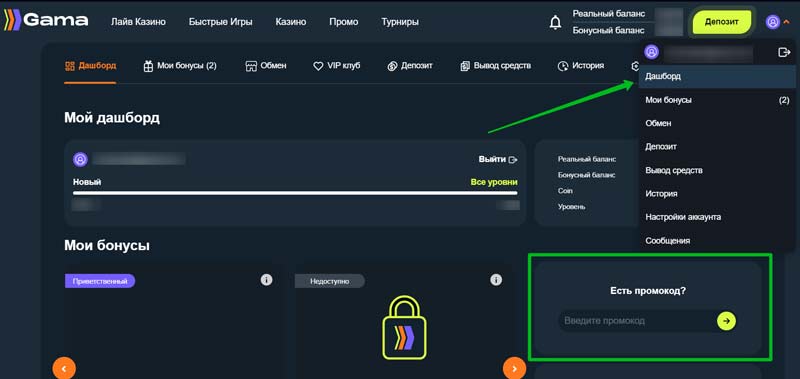Viewport: 800px width, 379px height.
Task: Submit promo code with arrow button
Action: [727, 321]
